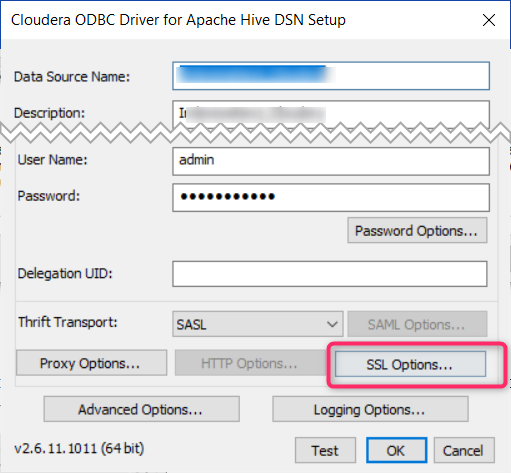The height and width of the screenshot is (473, 511).
Task: Open Logging Options
Action: click(x=370, y=409)
